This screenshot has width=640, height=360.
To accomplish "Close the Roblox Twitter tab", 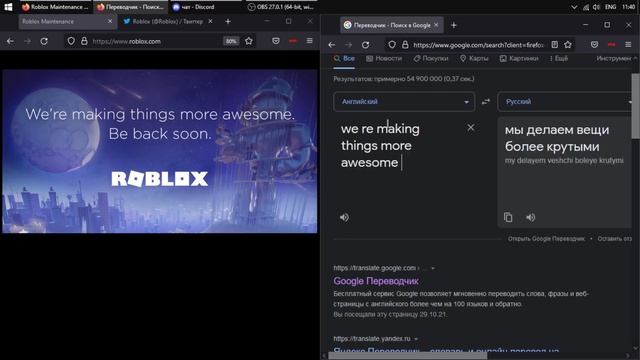I will 210,21.
